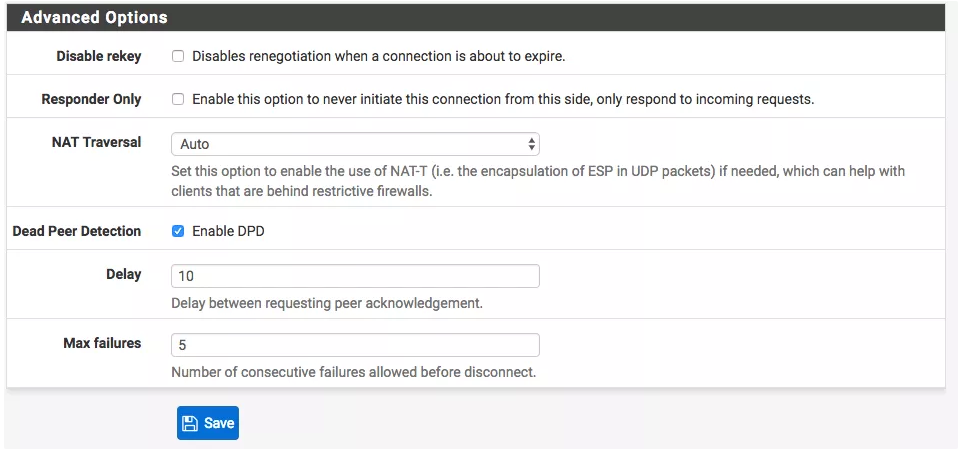Click the "Disables renegotiation" description text
This screenshot has width=961, height=453.
pos(378,57)
